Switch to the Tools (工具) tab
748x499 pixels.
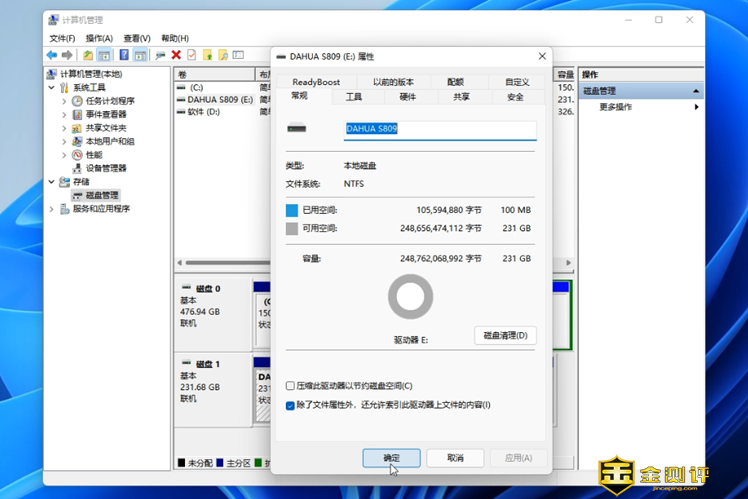pos(353,97)
